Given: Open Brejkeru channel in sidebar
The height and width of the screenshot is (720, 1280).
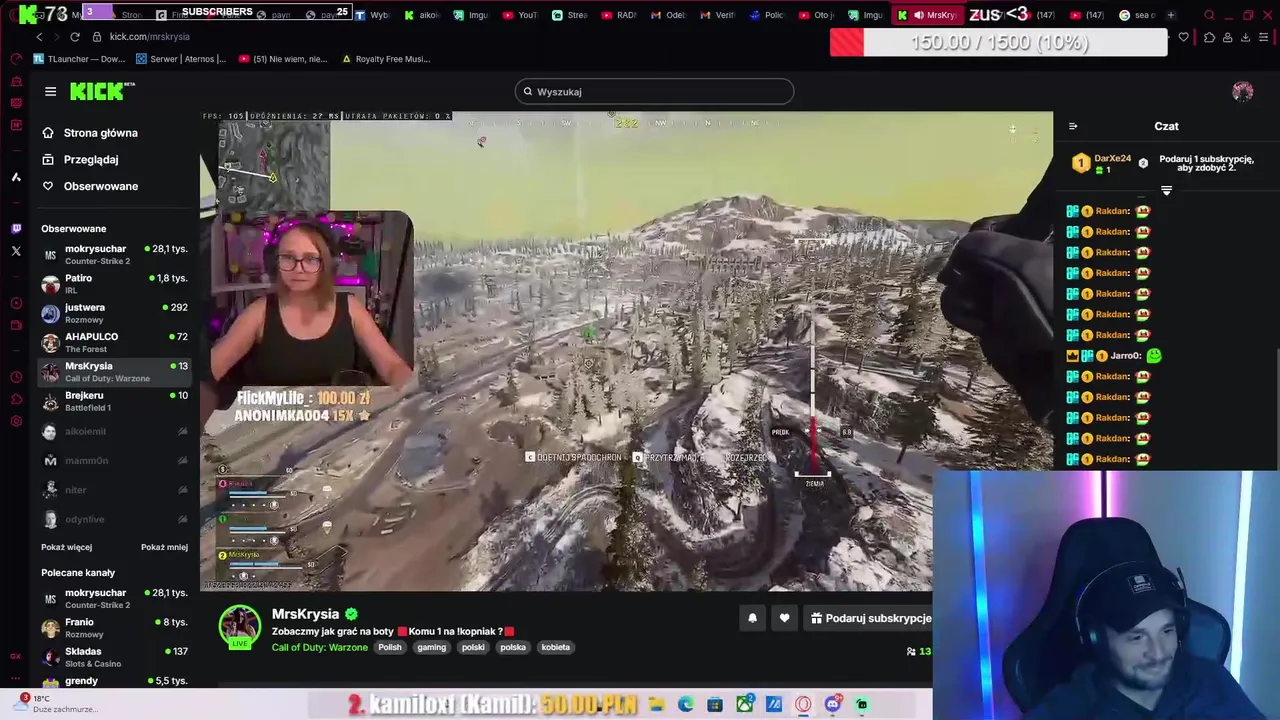Looking at the screenshot, I should click(x=114, y=401).
